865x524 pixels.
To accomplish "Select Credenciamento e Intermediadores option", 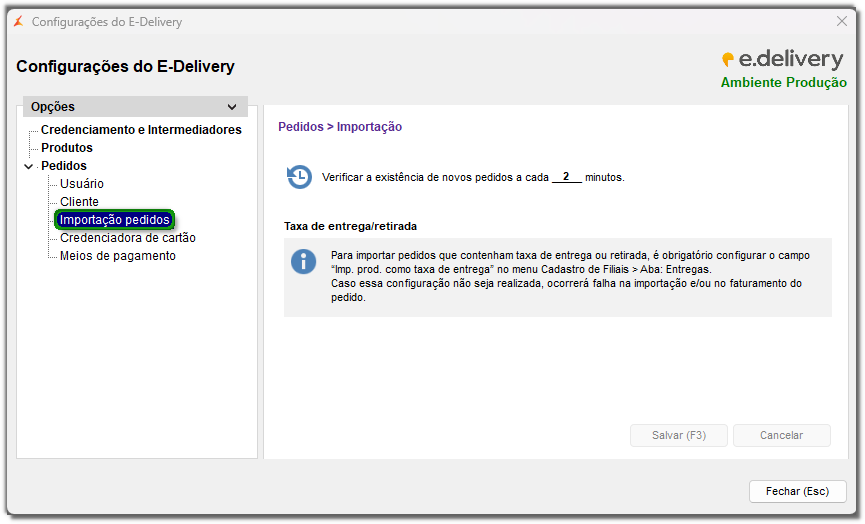I will [141, 130].
